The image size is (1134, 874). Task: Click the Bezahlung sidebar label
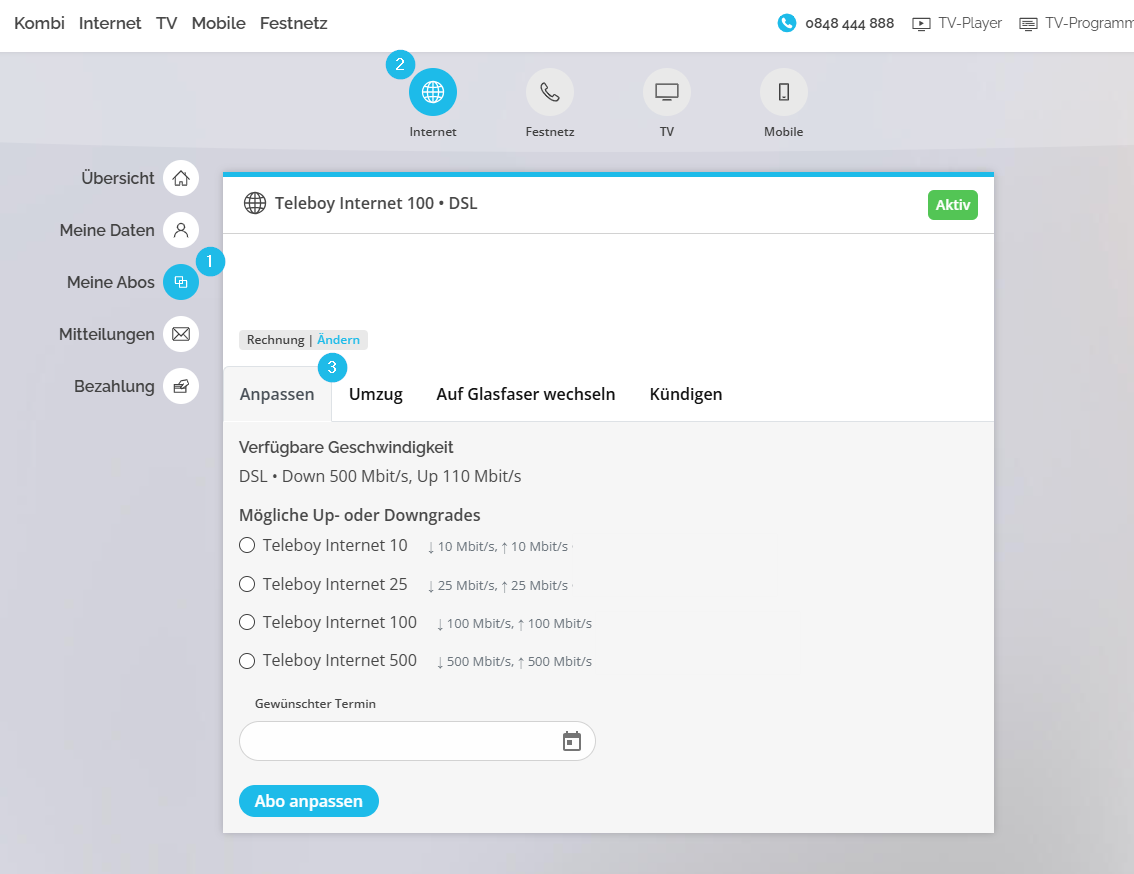point(114,386)
